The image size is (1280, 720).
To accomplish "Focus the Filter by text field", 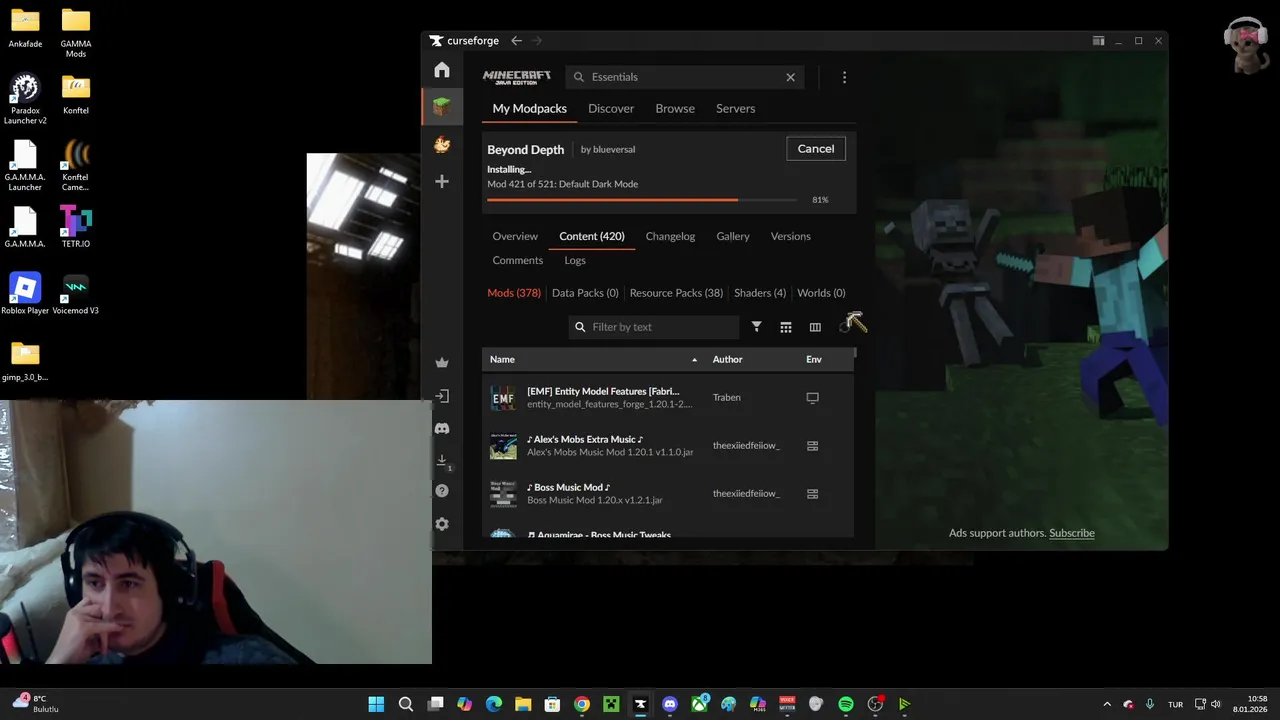I will click(x=654, y=327).
